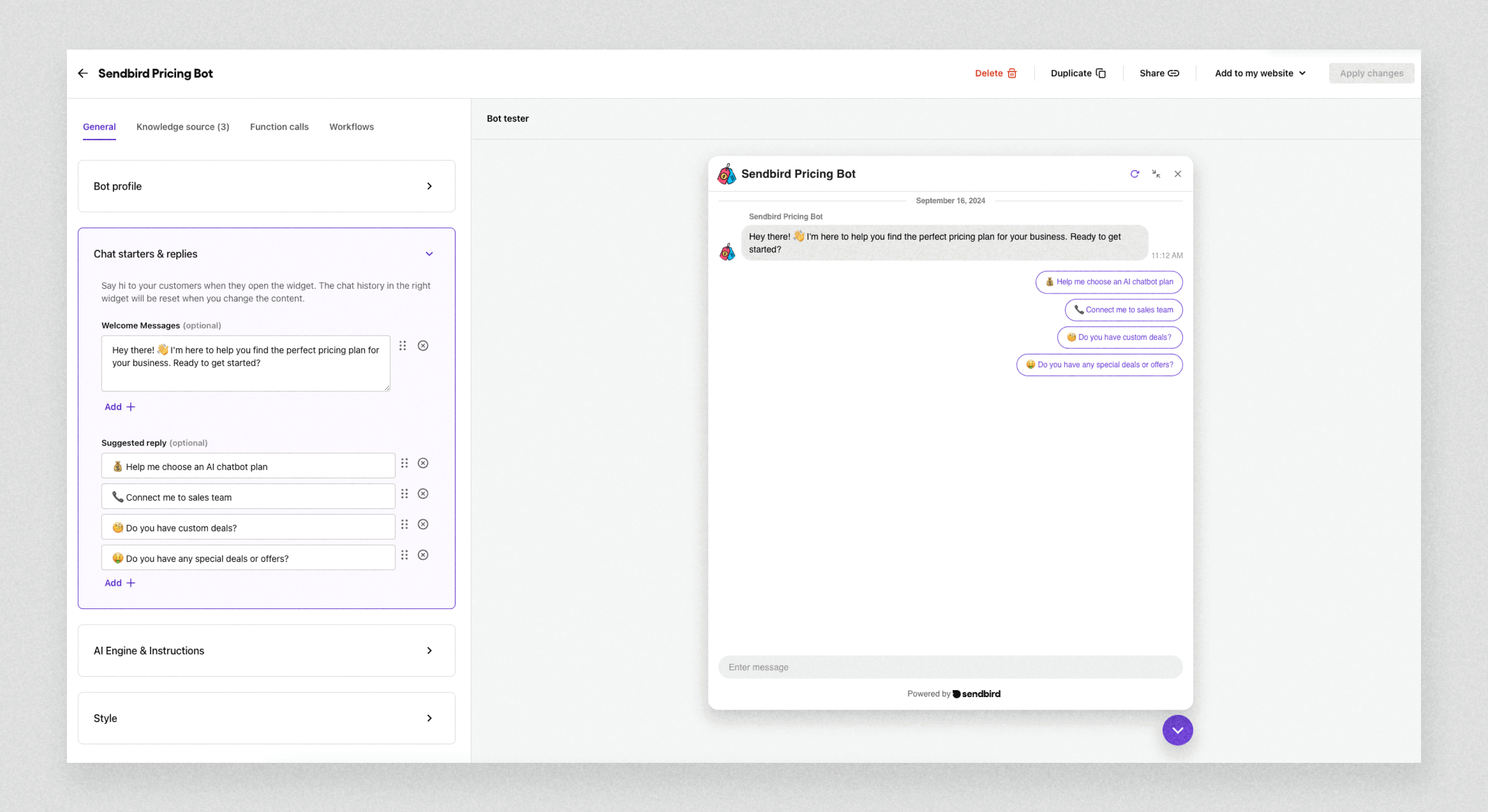Click the bot avatar in the widget header

coord(727,174)
